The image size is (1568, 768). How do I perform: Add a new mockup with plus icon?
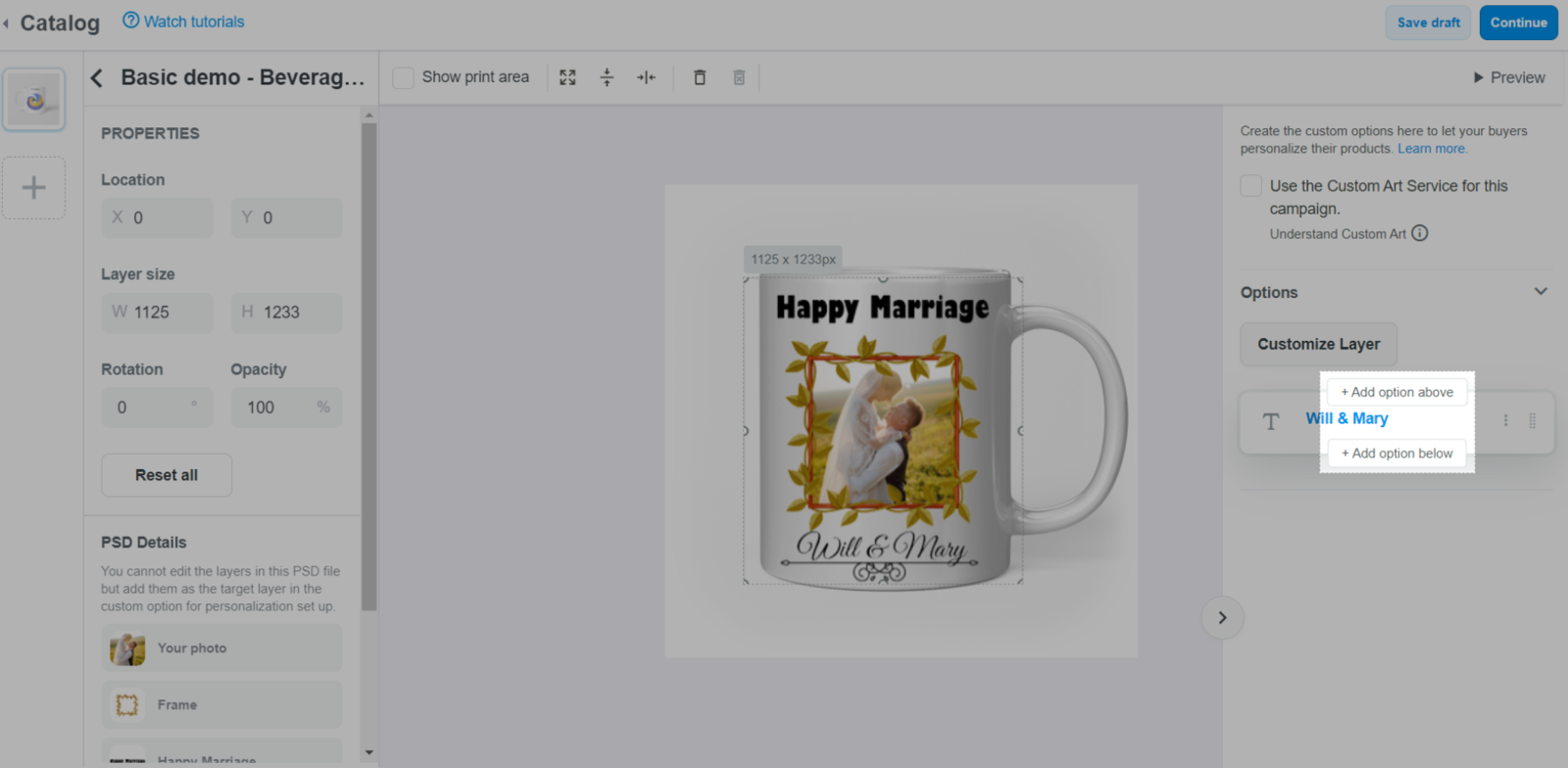34,187
